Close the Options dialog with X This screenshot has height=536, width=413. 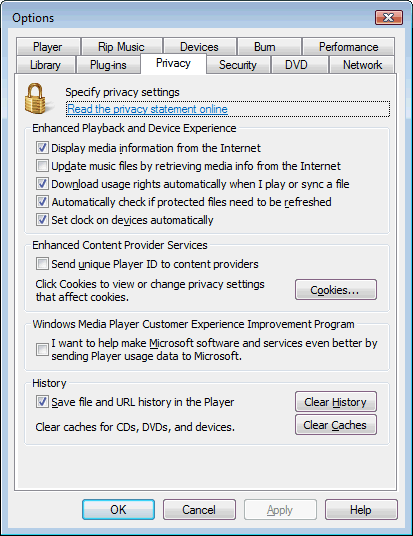coord(389,17)
